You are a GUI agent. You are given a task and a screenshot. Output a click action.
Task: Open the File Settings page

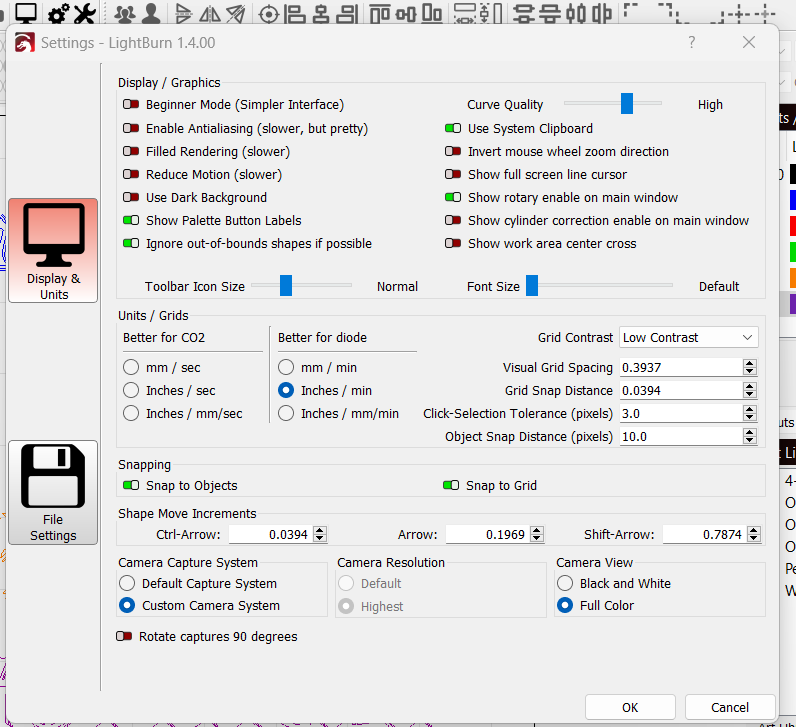click(x=53, y=492)
